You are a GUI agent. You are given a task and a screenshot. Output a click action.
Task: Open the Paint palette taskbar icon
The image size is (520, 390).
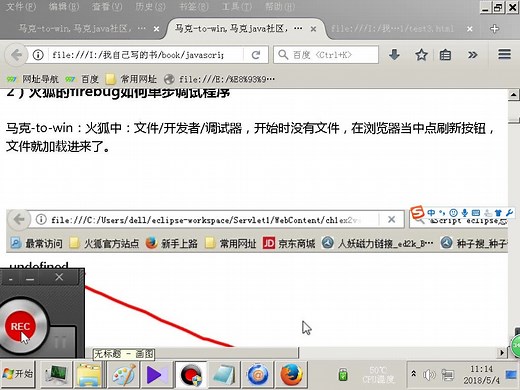[123, 374]
